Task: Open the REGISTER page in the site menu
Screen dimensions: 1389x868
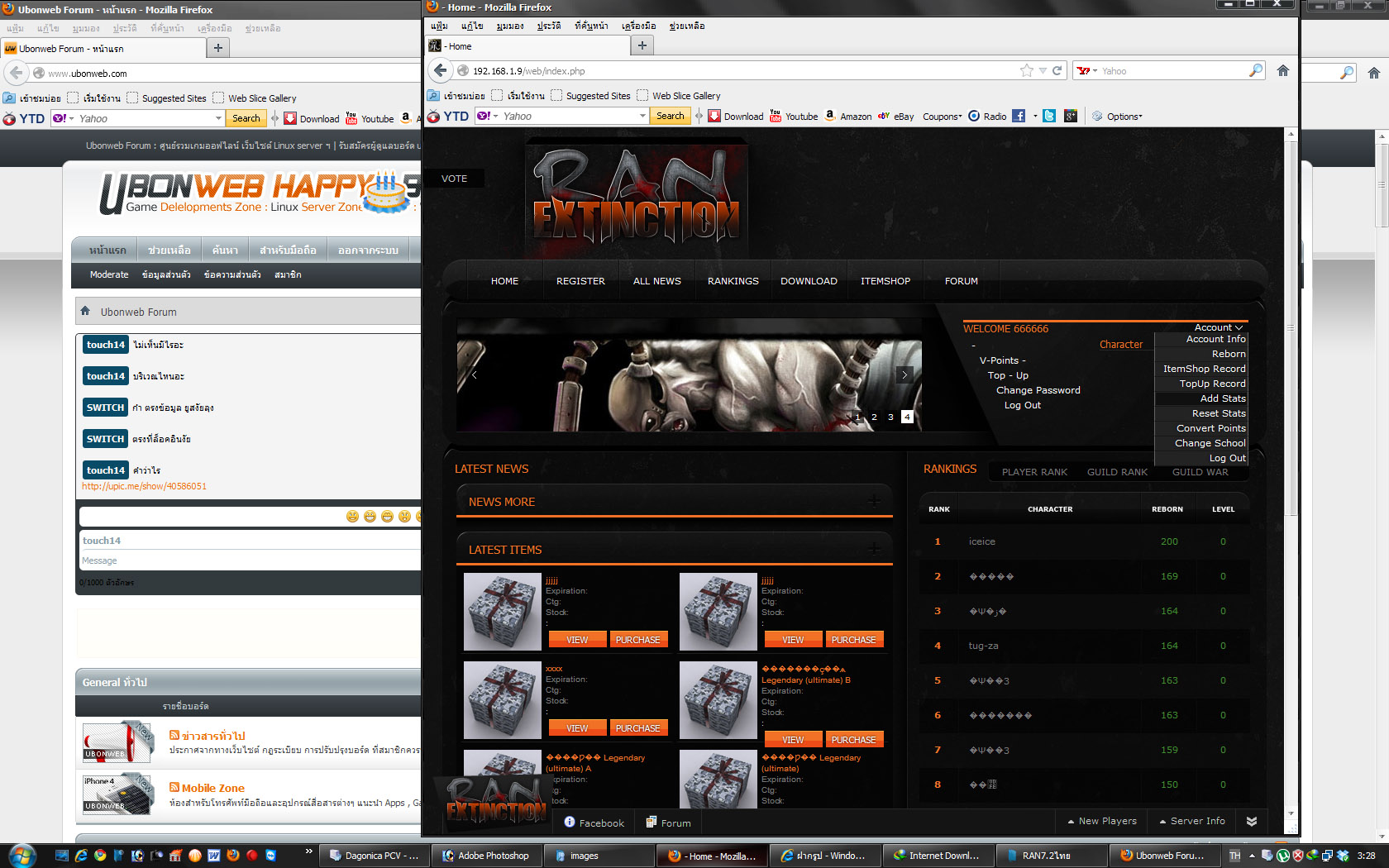Action: (580, 281)
